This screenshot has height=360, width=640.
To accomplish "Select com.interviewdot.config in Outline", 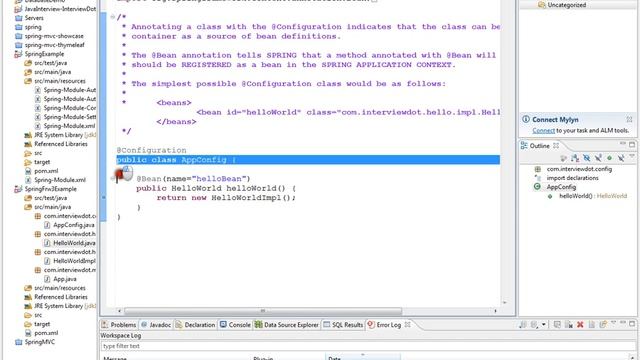I will (579, 169).
